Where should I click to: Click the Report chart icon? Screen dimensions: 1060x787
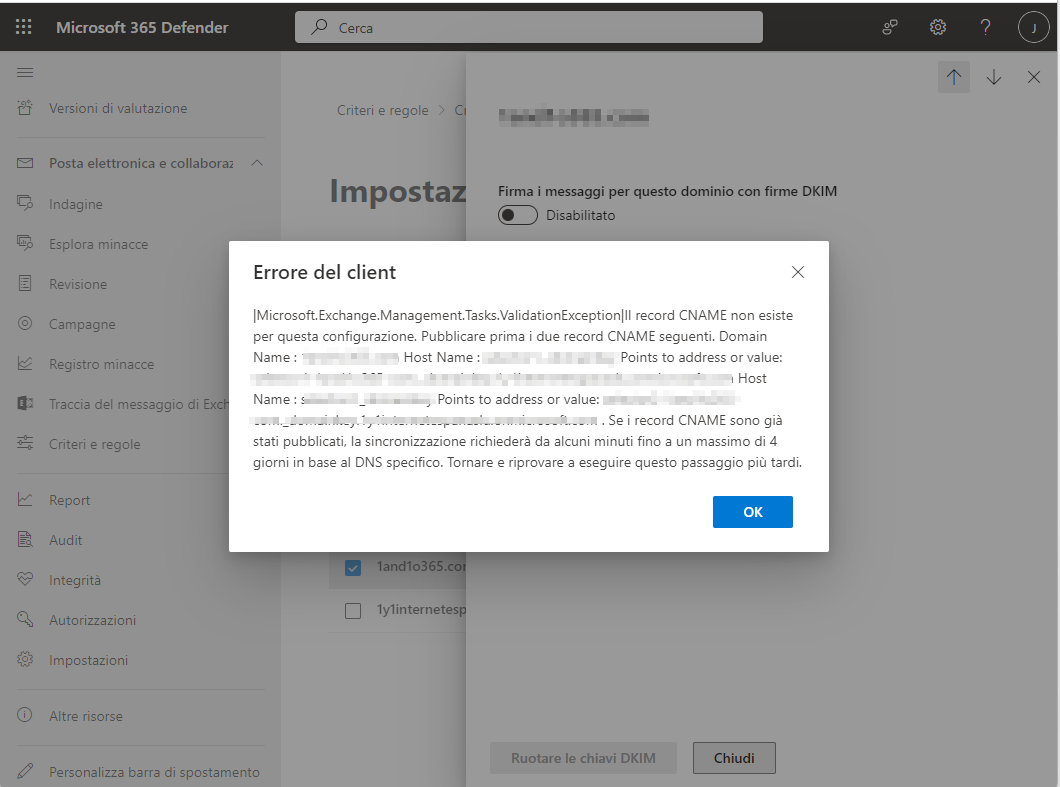tap(25, 500)
